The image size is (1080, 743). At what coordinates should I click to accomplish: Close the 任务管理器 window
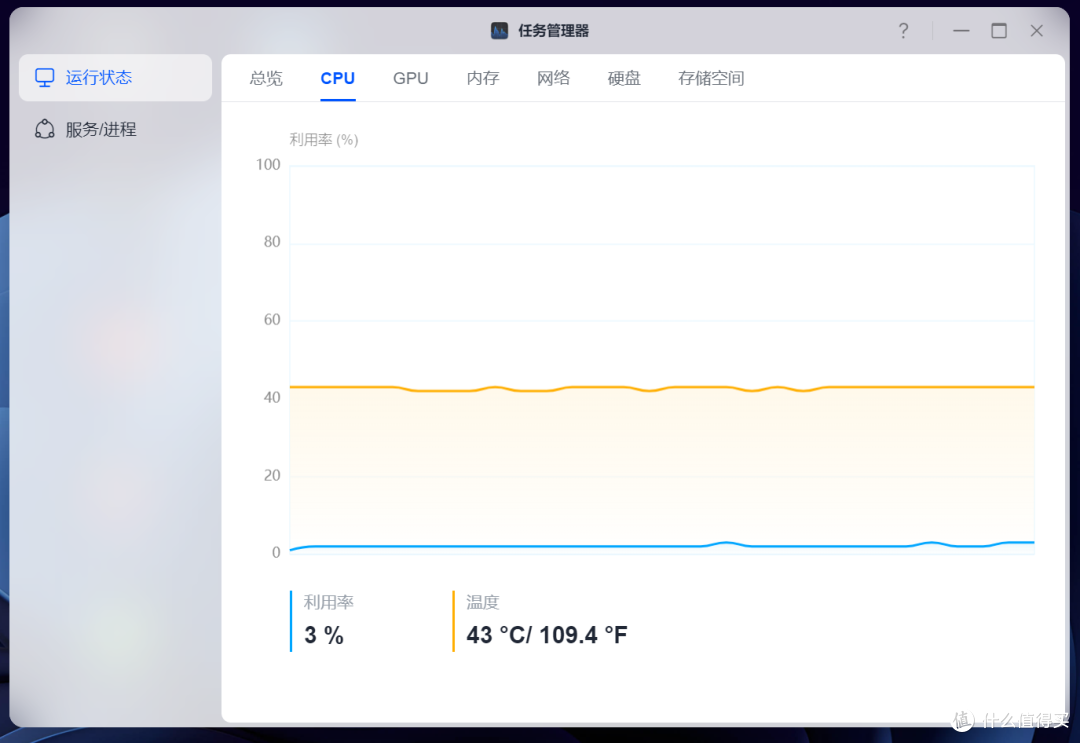point(1037,31)
